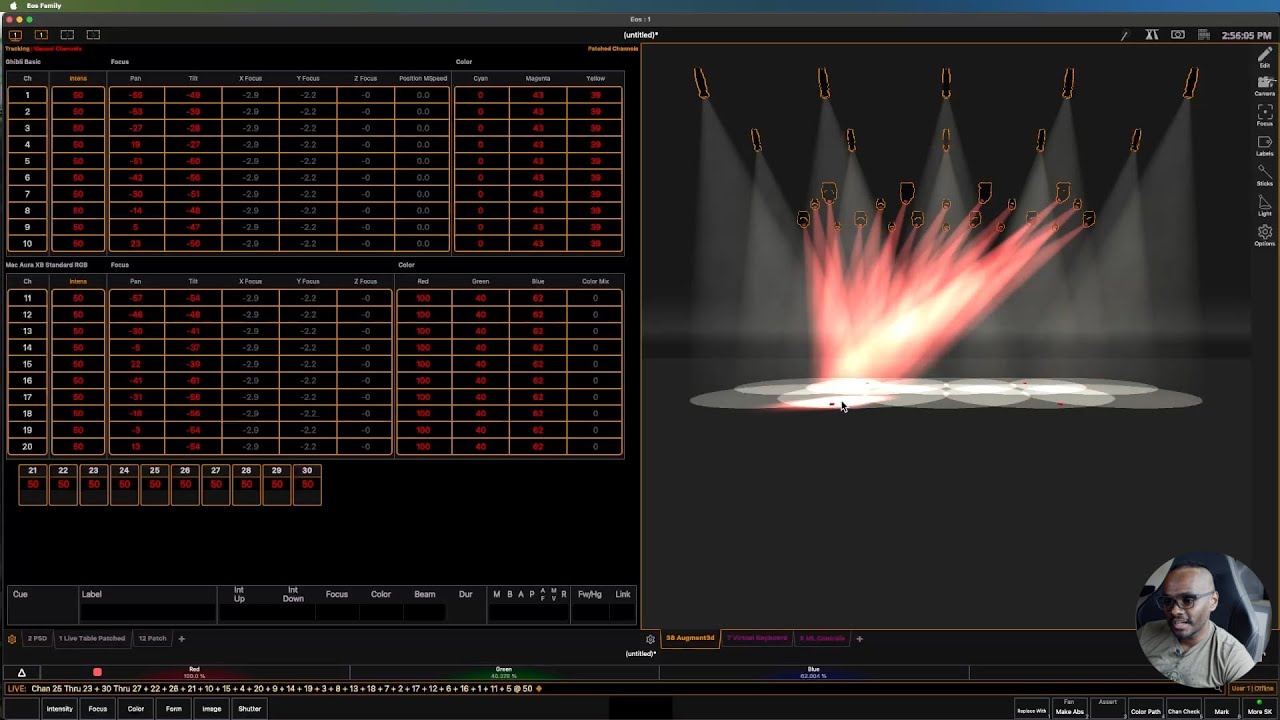
Task: Click the User 1 | Offline status
Action: click(x=1253, y=688)
